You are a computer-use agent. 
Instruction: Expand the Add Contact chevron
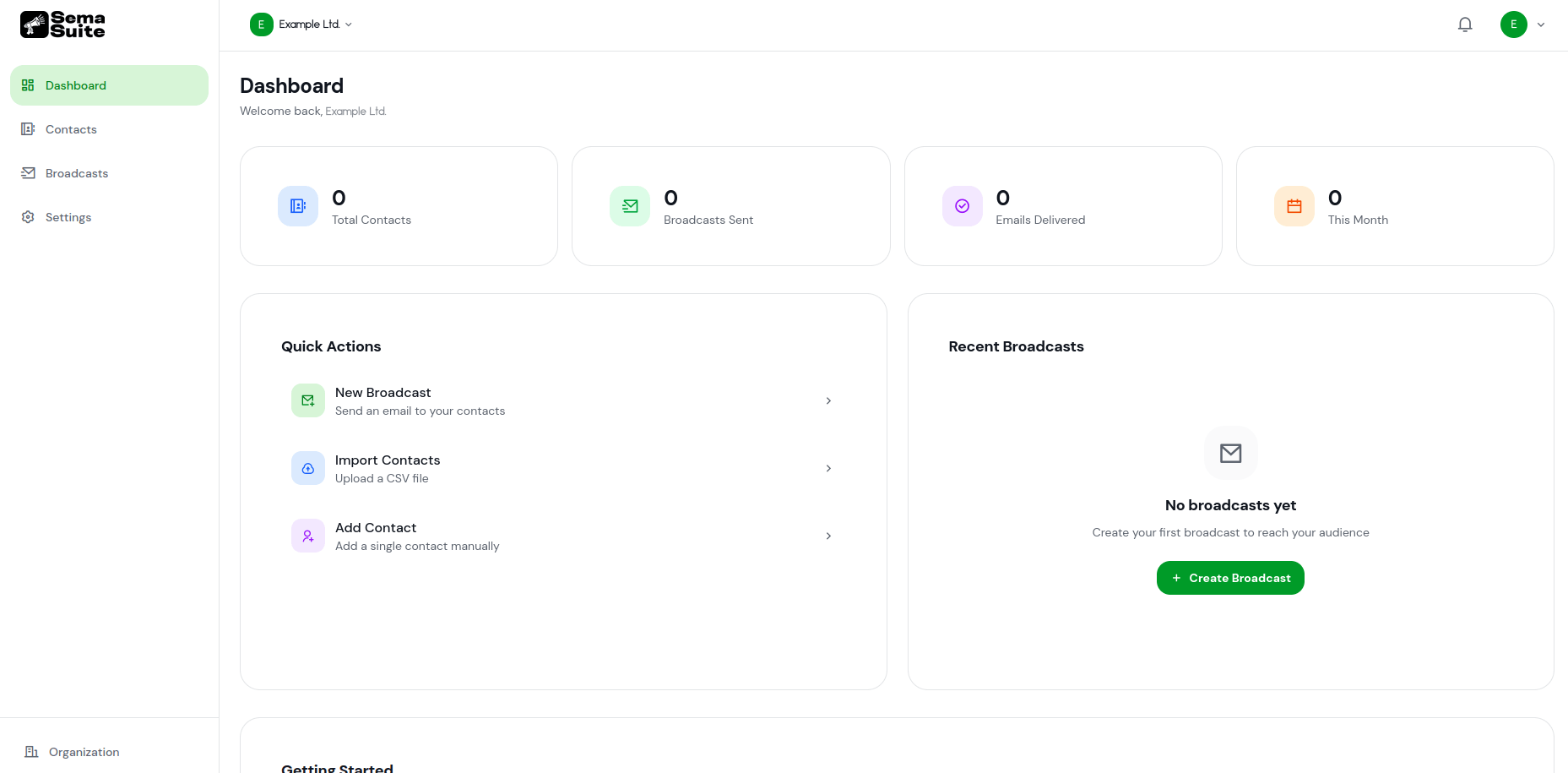[x=827, y=536]
